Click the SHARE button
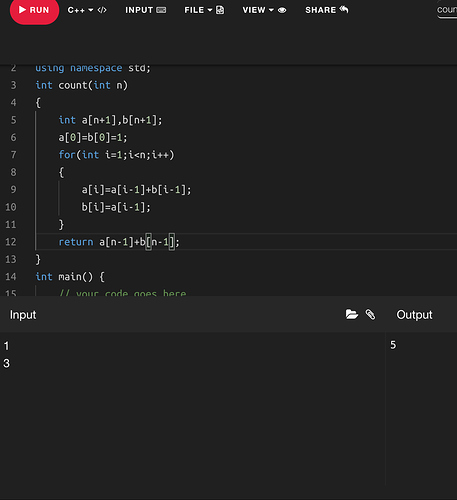457x500 pixels. 327,10
